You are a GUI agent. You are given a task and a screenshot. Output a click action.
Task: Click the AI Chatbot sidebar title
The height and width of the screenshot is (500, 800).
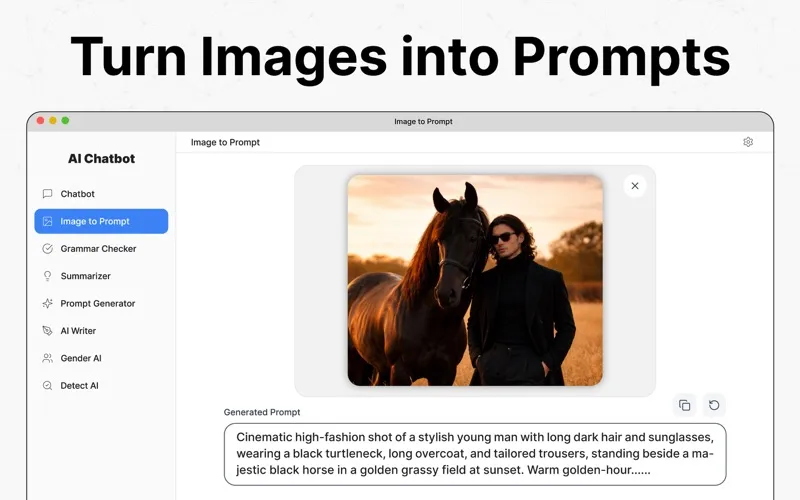[x=102, y=159]
